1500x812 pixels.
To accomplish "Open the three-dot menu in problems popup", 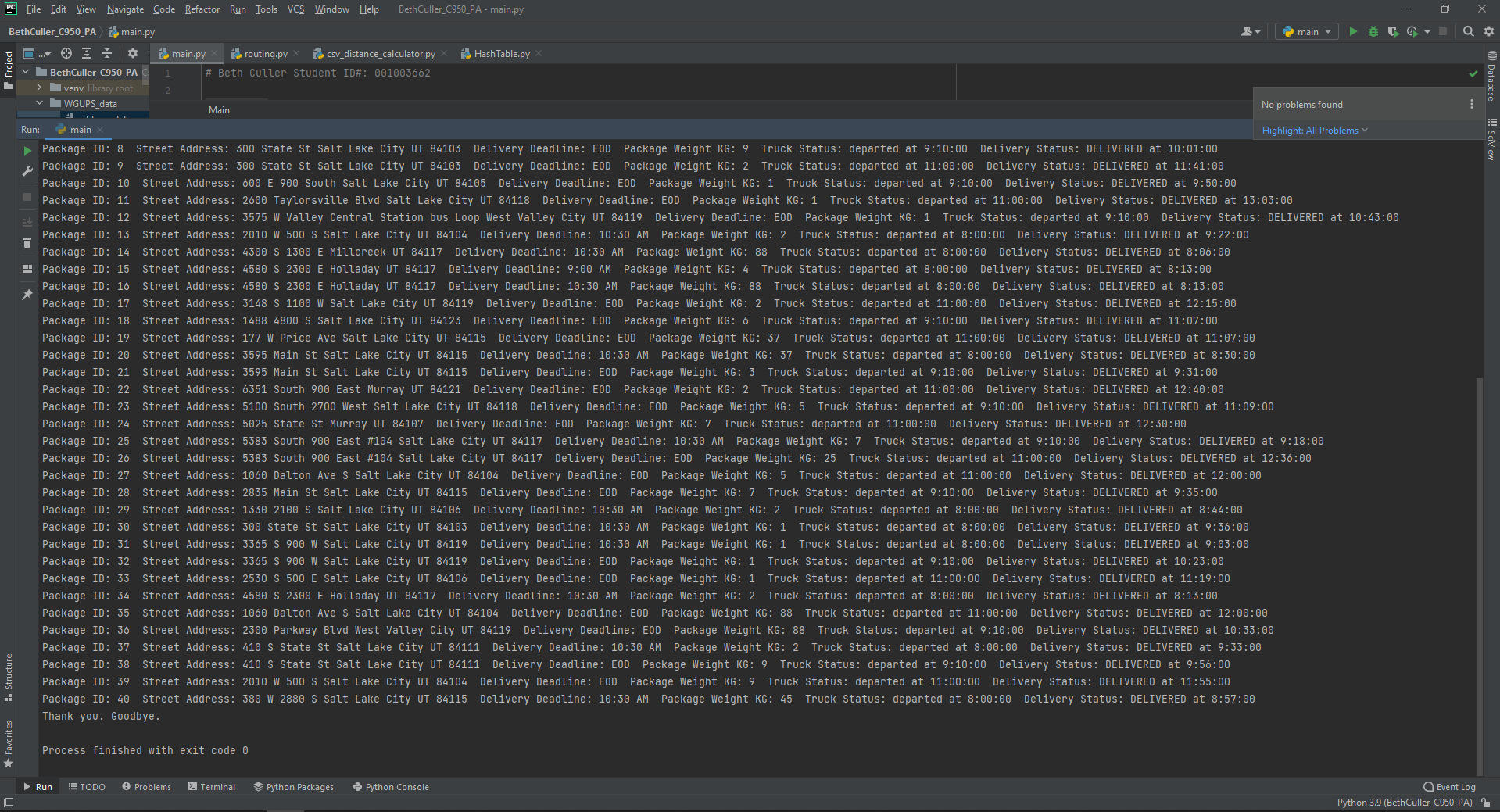I will point(1472,104).
